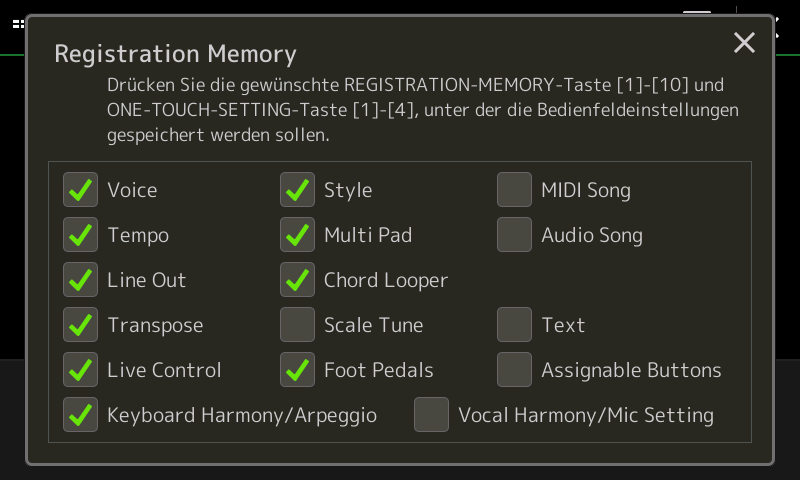Toggle the Chord Looper checkbox
Screen dimensions: 800x480
297,280
